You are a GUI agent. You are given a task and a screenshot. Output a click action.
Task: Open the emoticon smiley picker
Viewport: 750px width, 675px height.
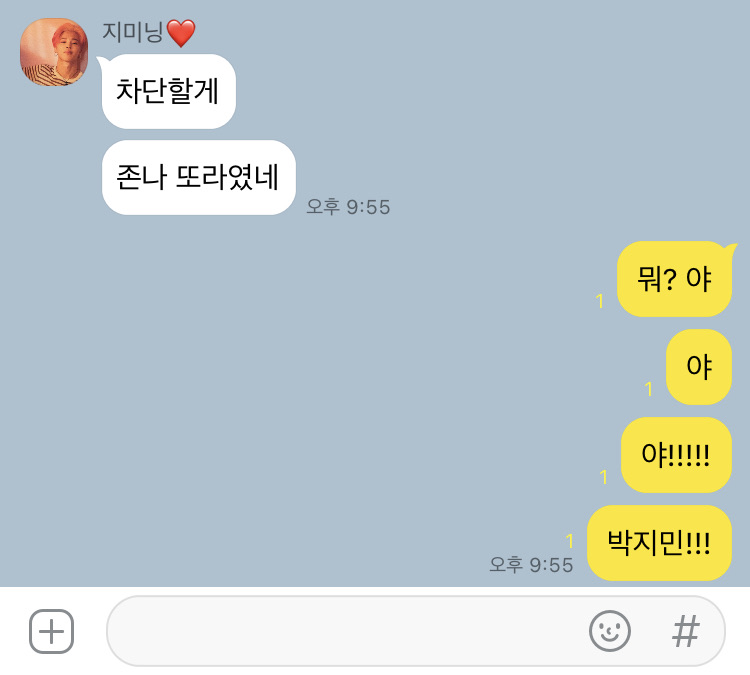click(609, 631)
